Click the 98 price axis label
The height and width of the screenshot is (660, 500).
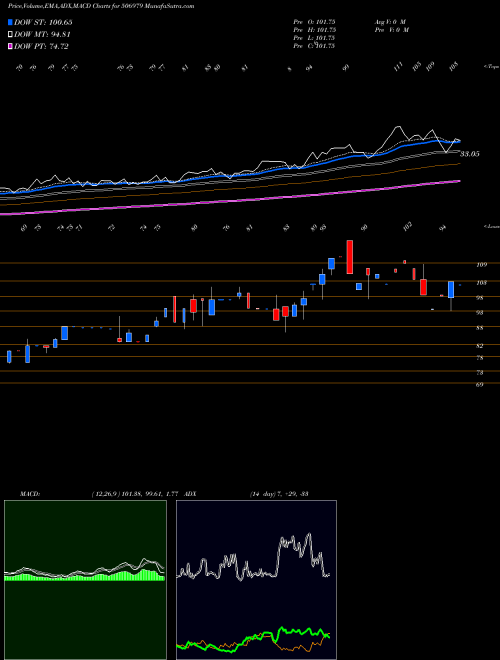pos(479,298)
